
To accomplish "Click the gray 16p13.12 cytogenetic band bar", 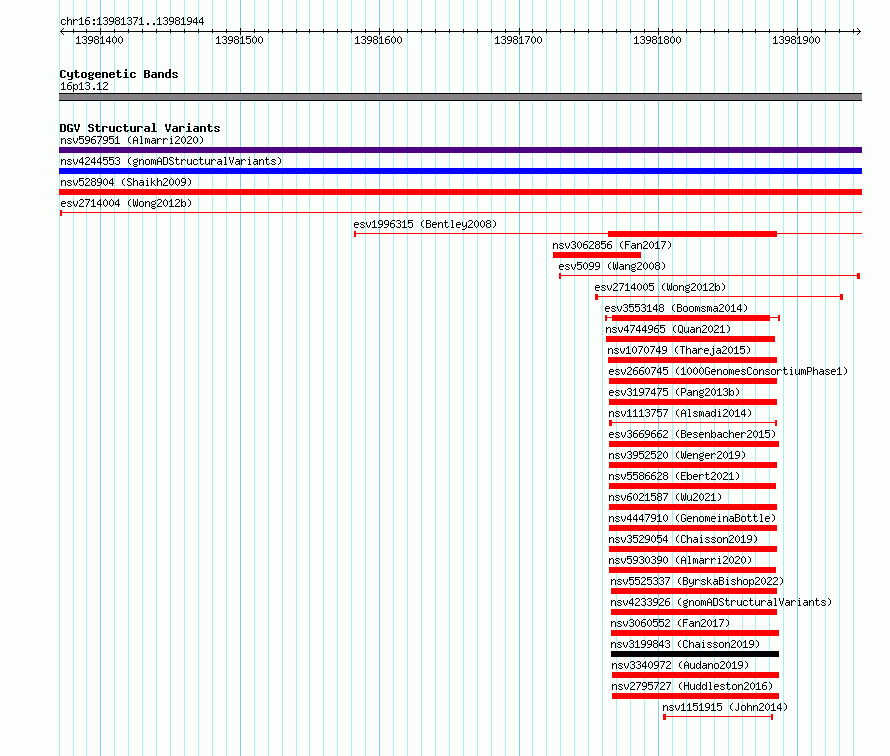I will click(460, 97).
